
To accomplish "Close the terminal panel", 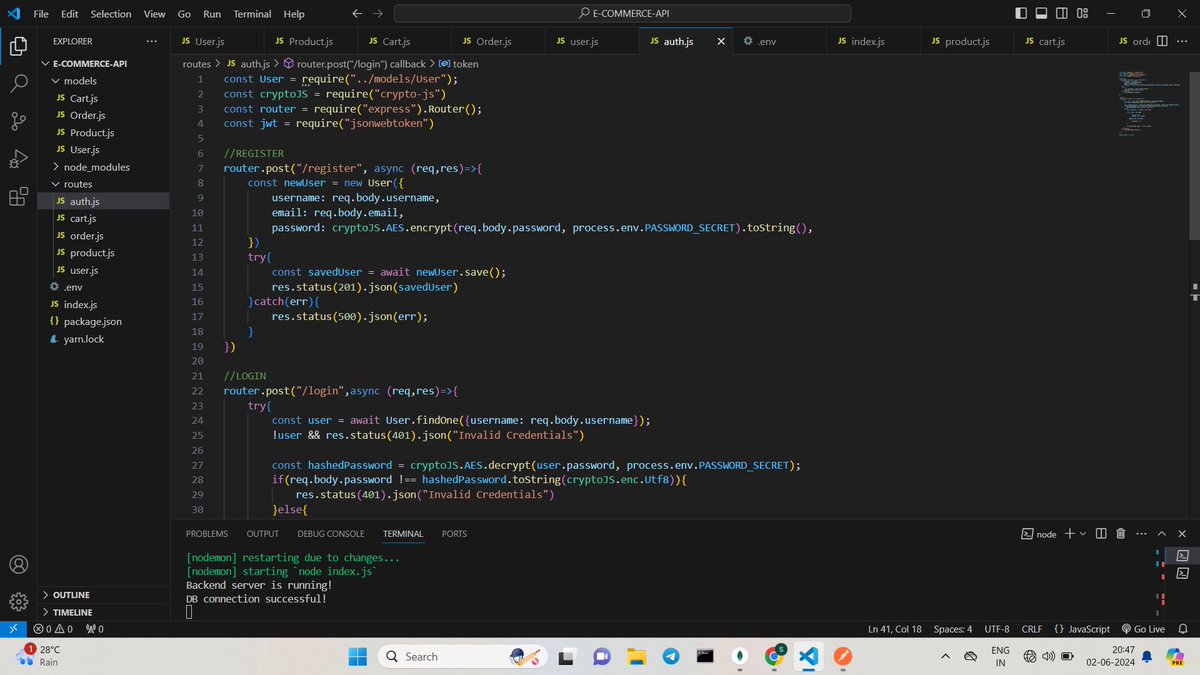I will [1184, 534].
